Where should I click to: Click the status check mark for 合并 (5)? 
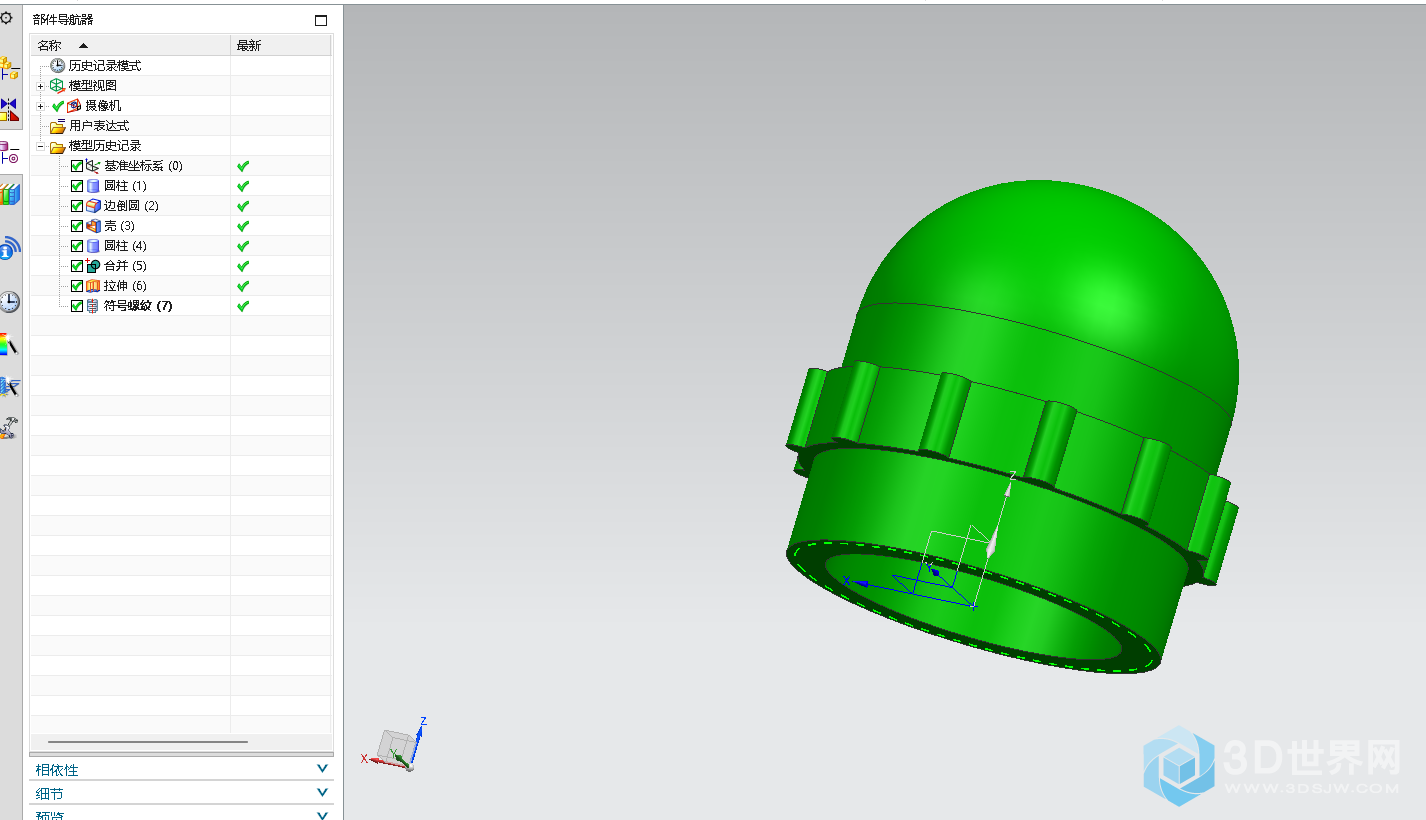[x=243, y=266]
